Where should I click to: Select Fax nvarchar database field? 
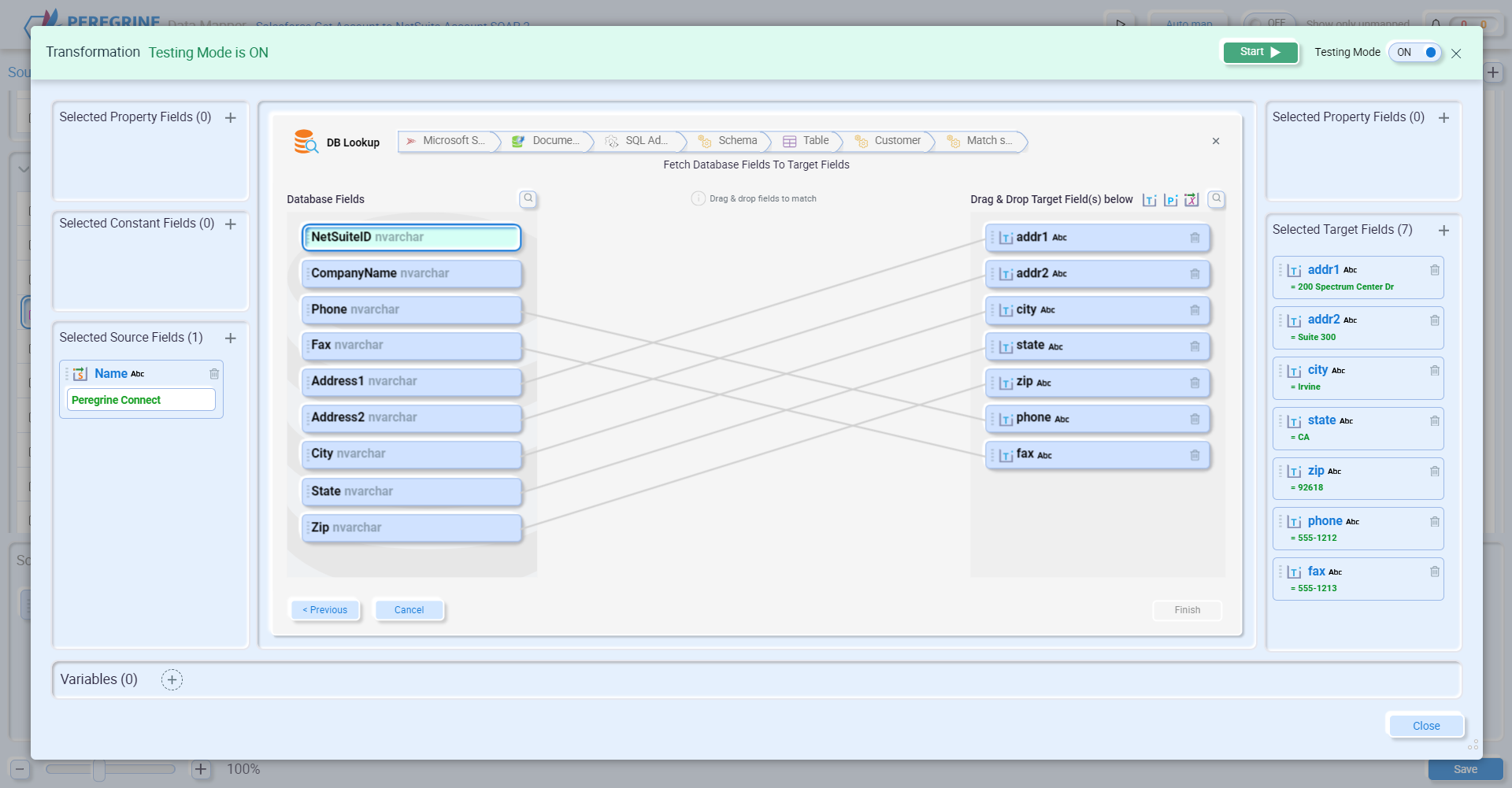tap(411, 345)
